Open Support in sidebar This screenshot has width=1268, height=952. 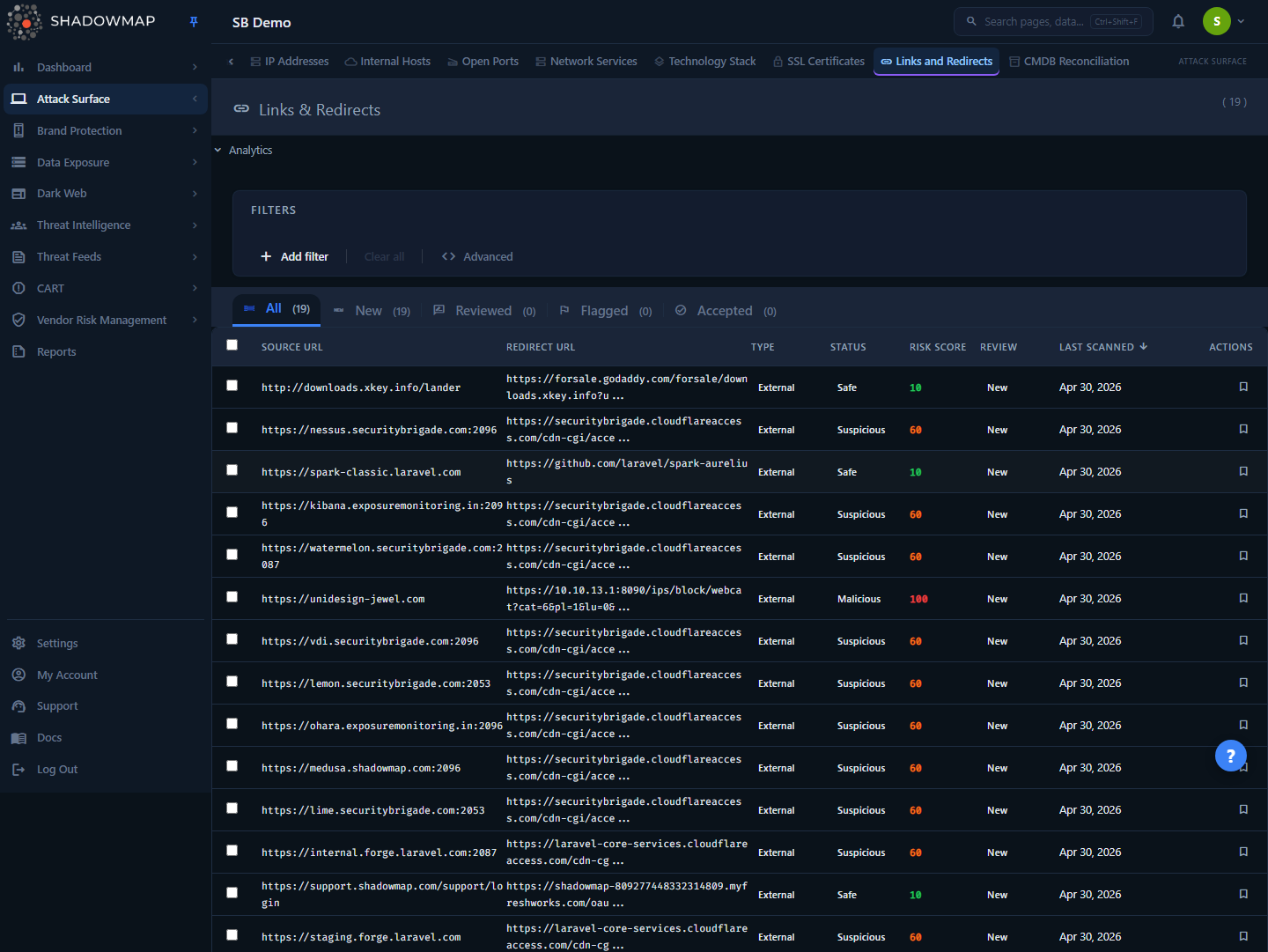[x=57, y=706]
